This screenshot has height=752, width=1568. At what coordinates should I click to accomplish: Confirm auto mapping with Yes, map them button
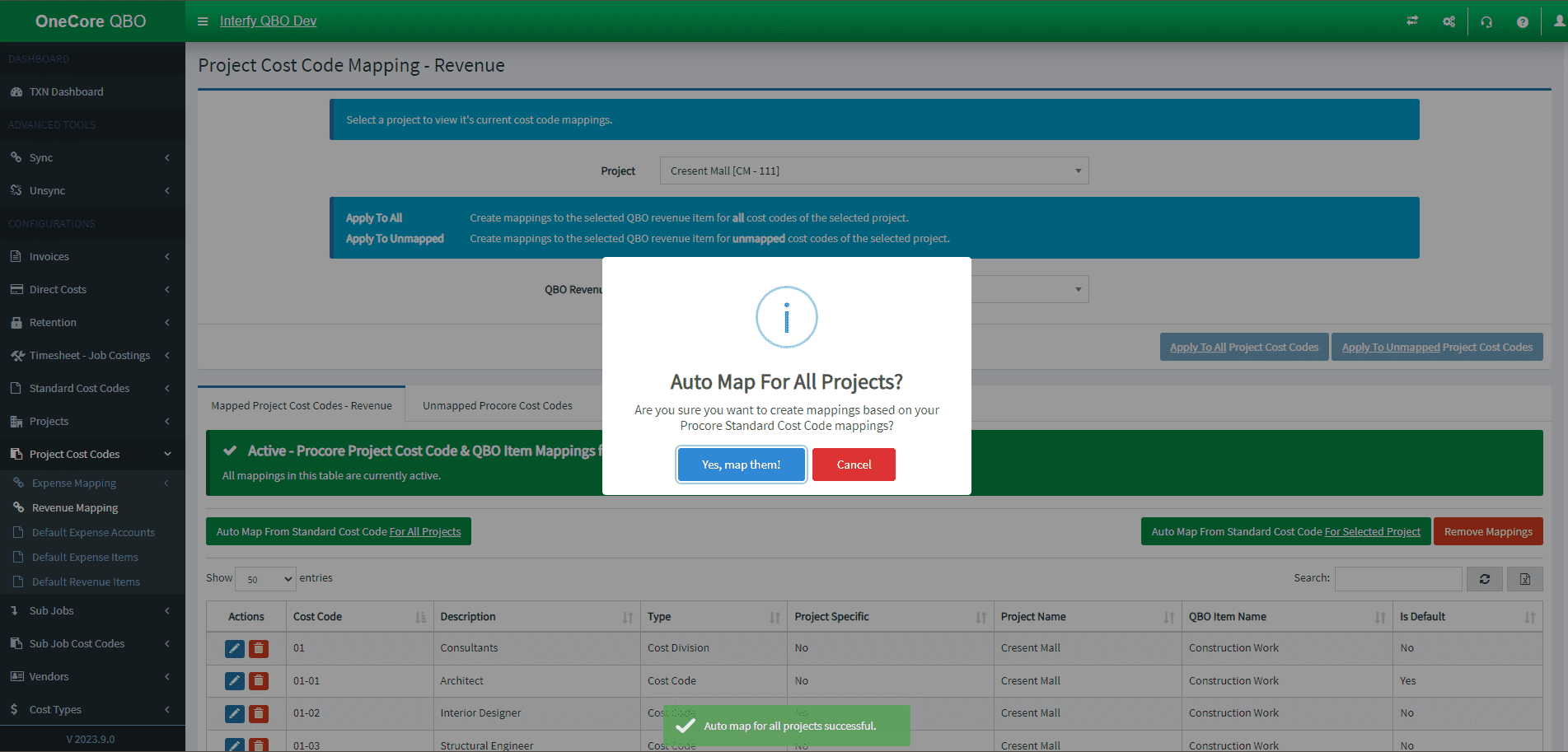tap(741, 465)
